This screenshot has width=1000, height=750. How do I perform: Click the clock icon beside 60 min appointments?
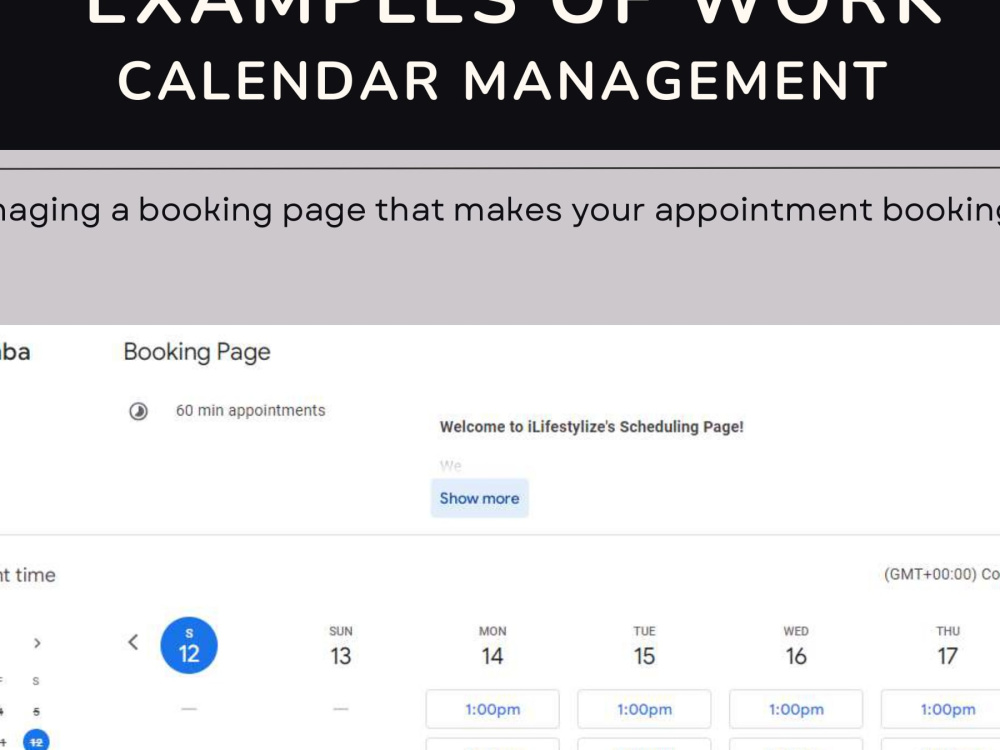tap(138, 411)
